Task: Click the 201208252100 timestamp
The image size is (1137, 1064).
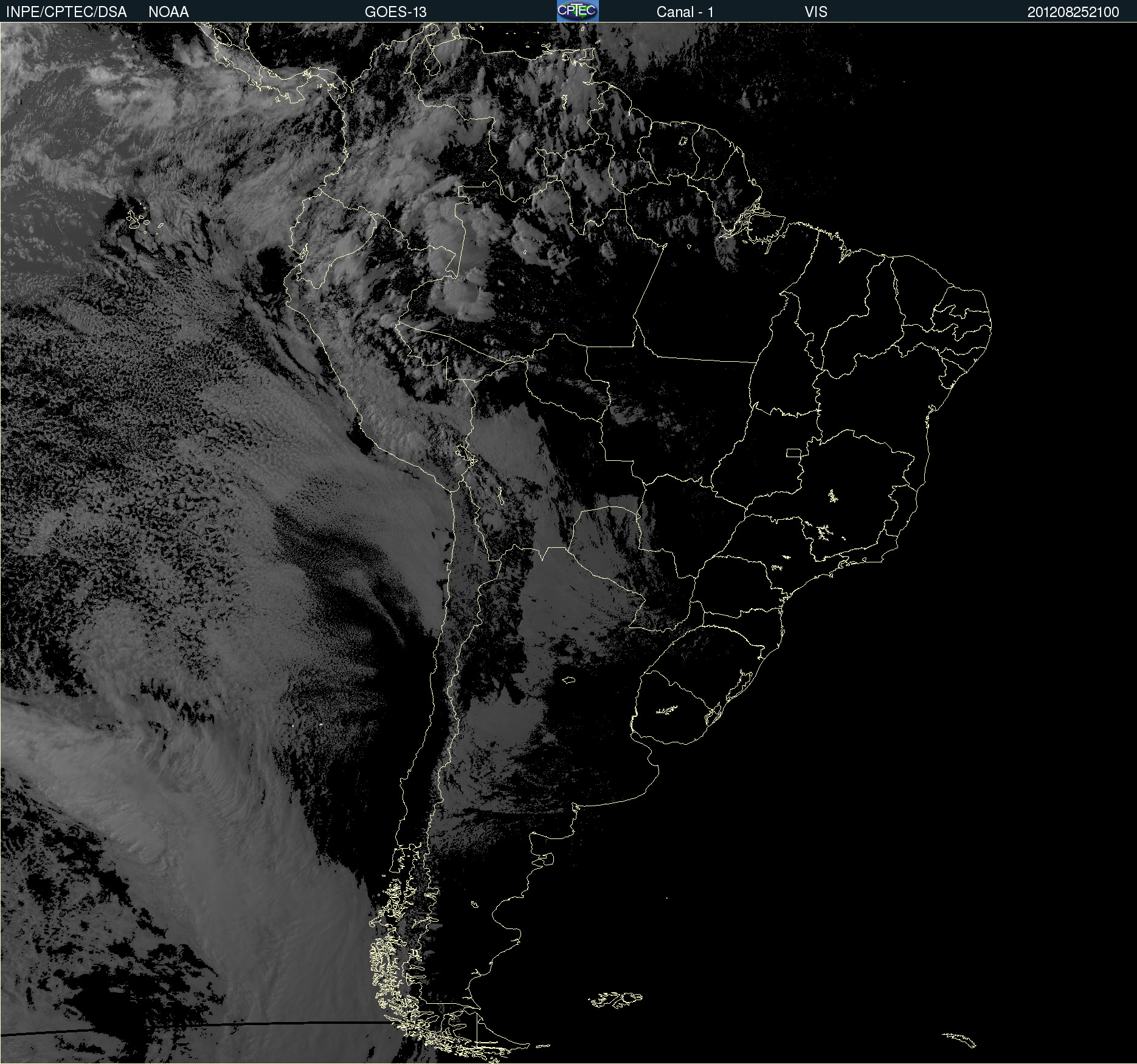Action: click(x=1073, y=12)
